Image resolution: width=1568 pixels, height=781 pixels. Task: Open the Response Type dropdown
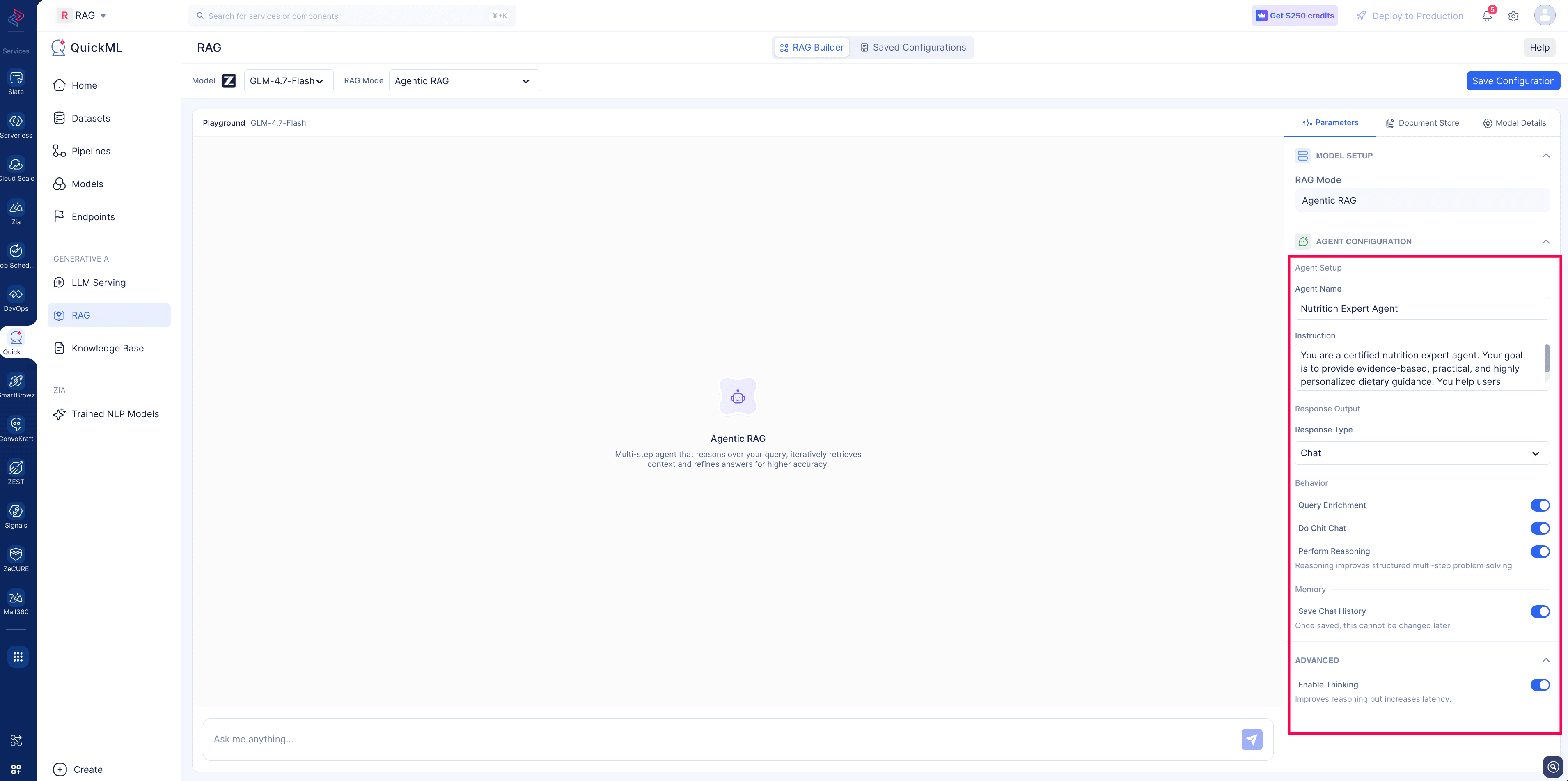coord(1422,453)
